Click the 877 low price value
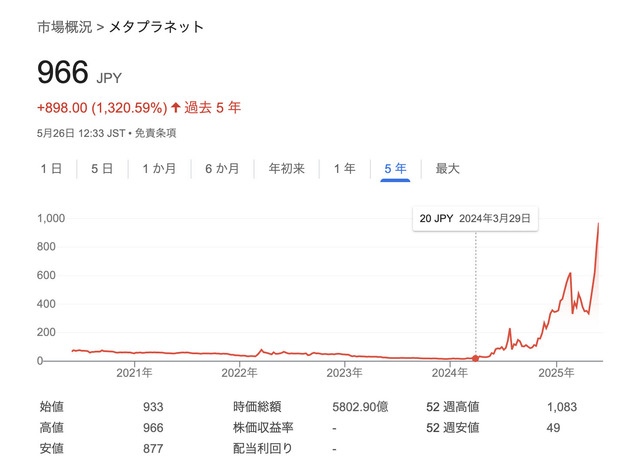This screenshot has width=640, height=472. pyautogui.click(x=153, y=449)
